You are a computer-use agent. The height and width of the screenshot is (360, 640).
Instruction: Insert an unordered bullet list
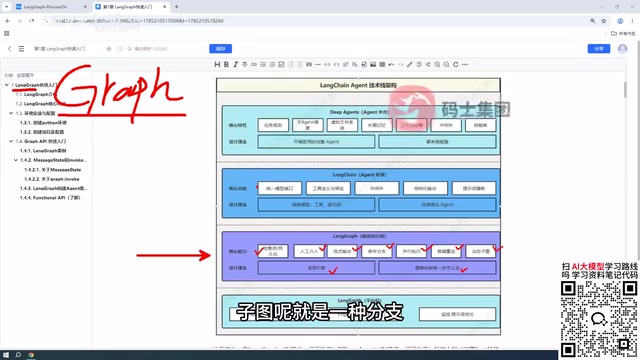coord(263,64)
